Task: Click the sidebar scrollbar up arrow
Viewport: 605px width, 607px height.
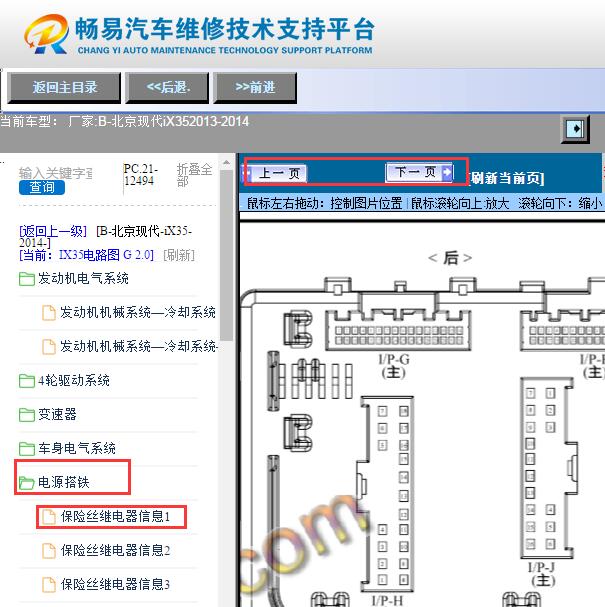Action: pyautogui.click(x=226, y=163)
